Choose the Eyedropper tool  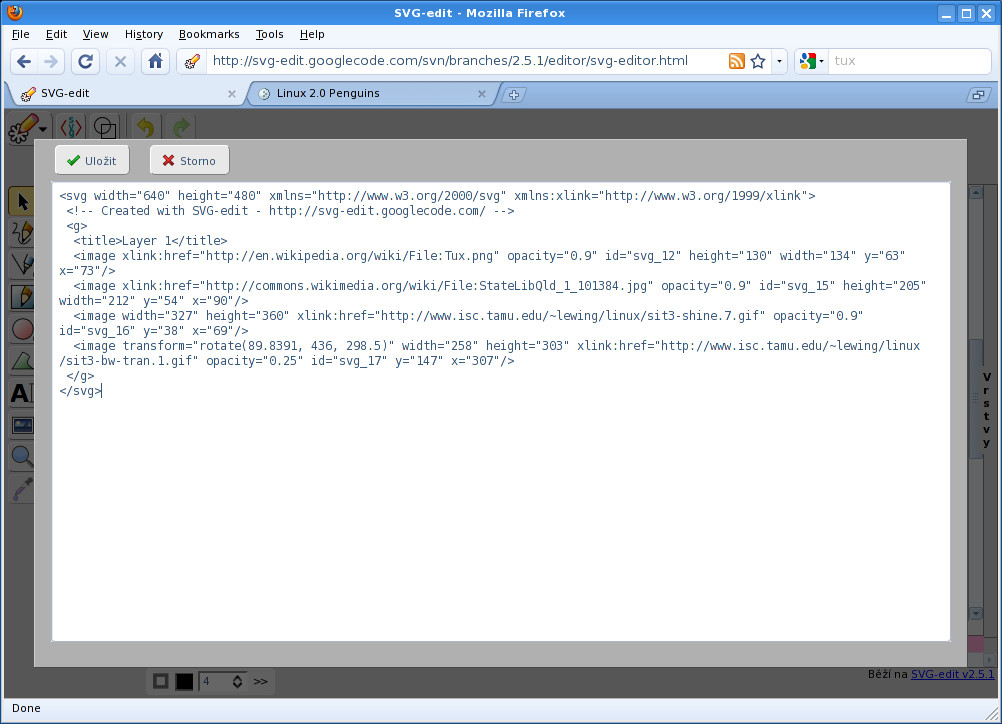(x=22, y=489)
